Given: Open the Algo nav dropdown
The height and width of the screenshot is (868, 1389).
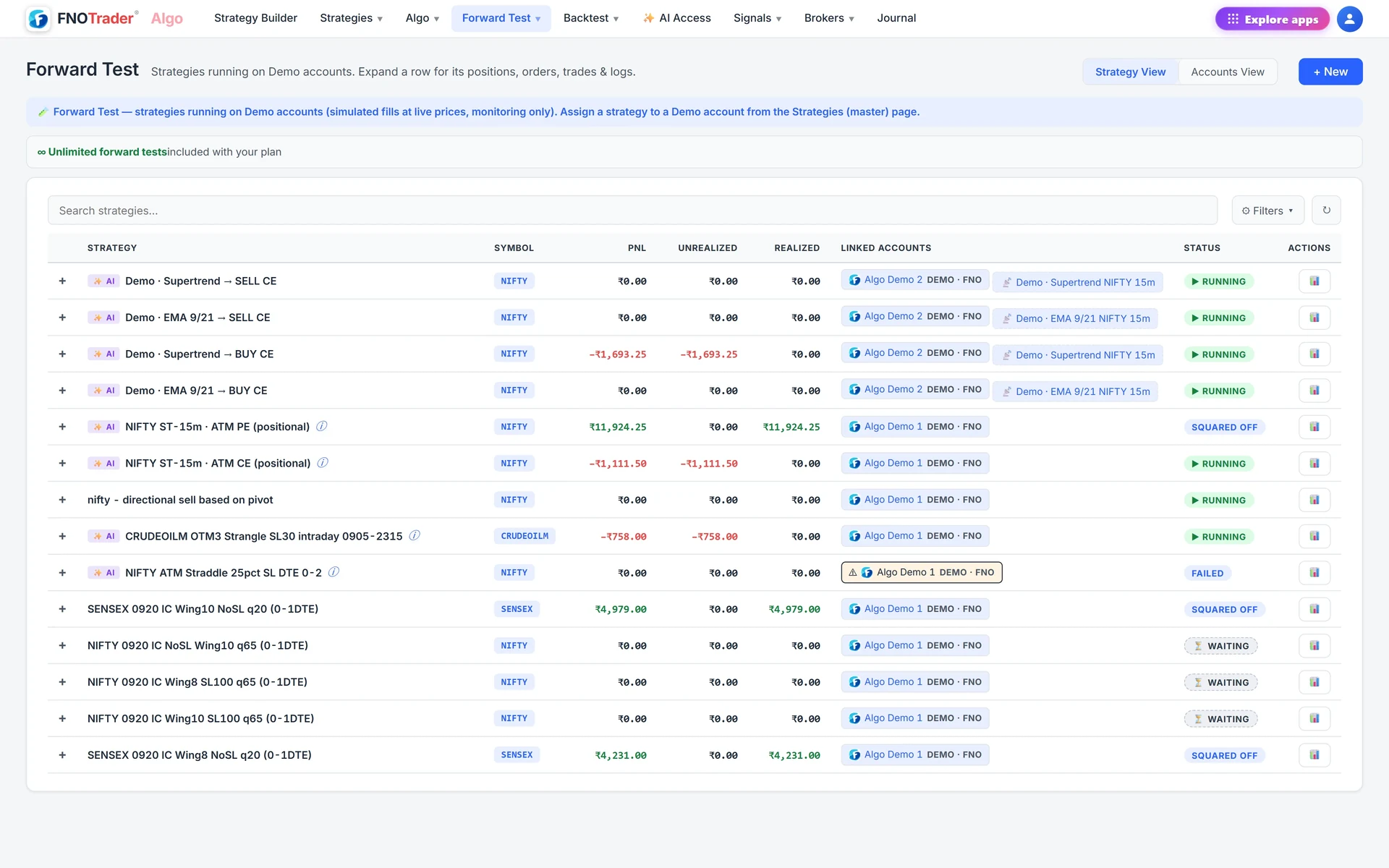Looking at the screenshot, I should coord(422,18).
